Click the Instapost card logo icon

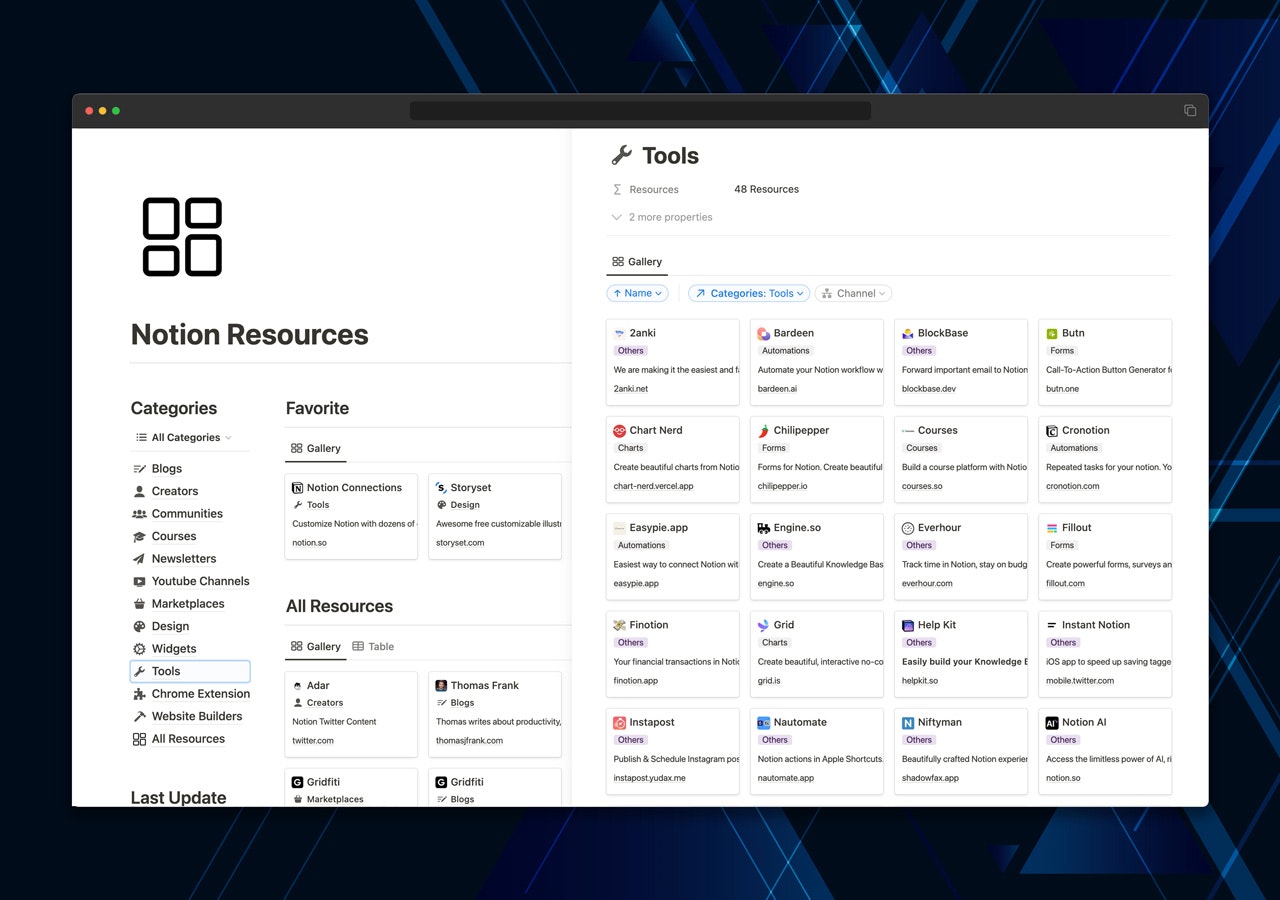pos(620,722)
